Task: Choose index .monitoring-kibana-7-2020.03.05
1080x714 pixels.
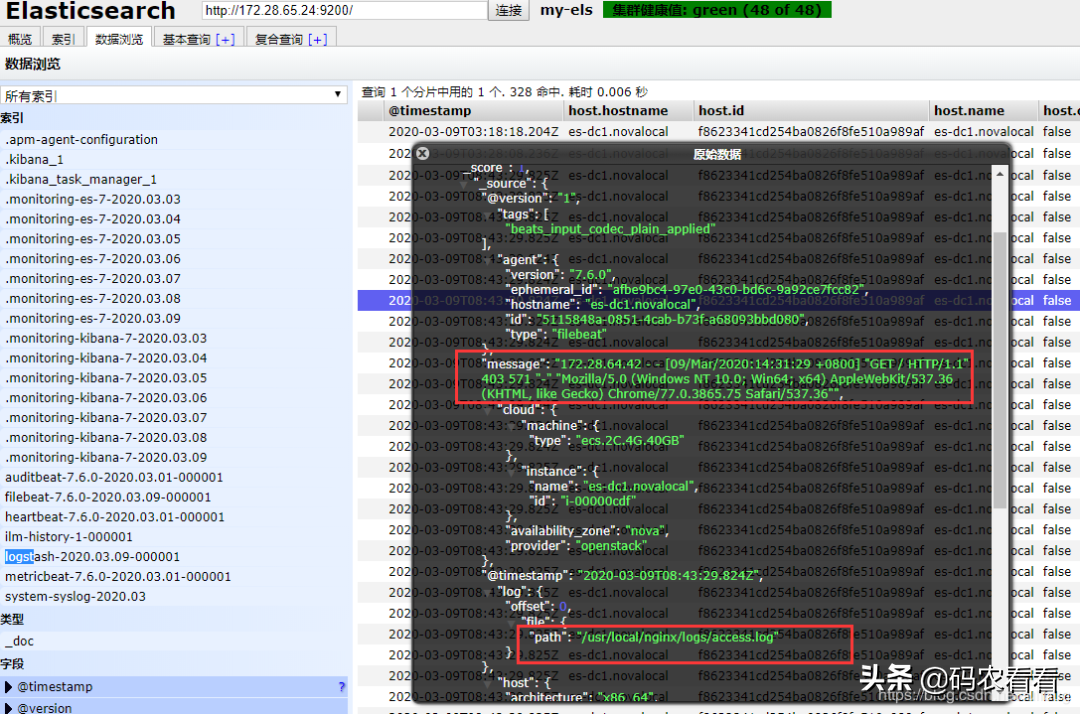Action: [x=106, y=378]
